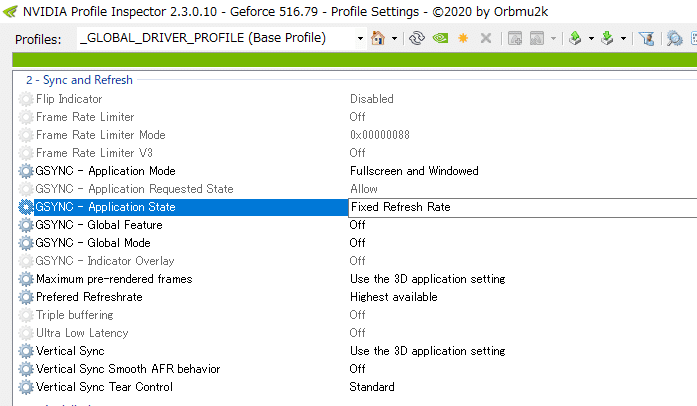
Task: Click the gear icon beside GSYNC - Global Mode
Action: tap(26, 243)
